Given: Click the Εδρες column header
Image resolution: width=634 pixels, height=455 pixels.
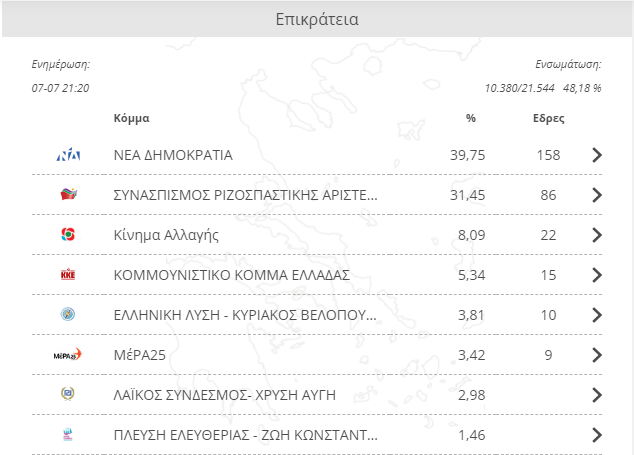Looking at the screenshot, I should (x=549, y=118).
